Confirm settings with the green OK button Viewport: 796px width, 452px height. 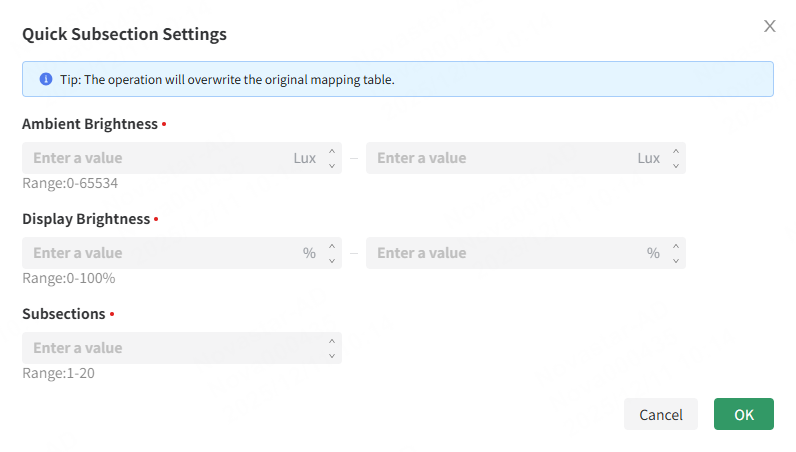point(743,414)
